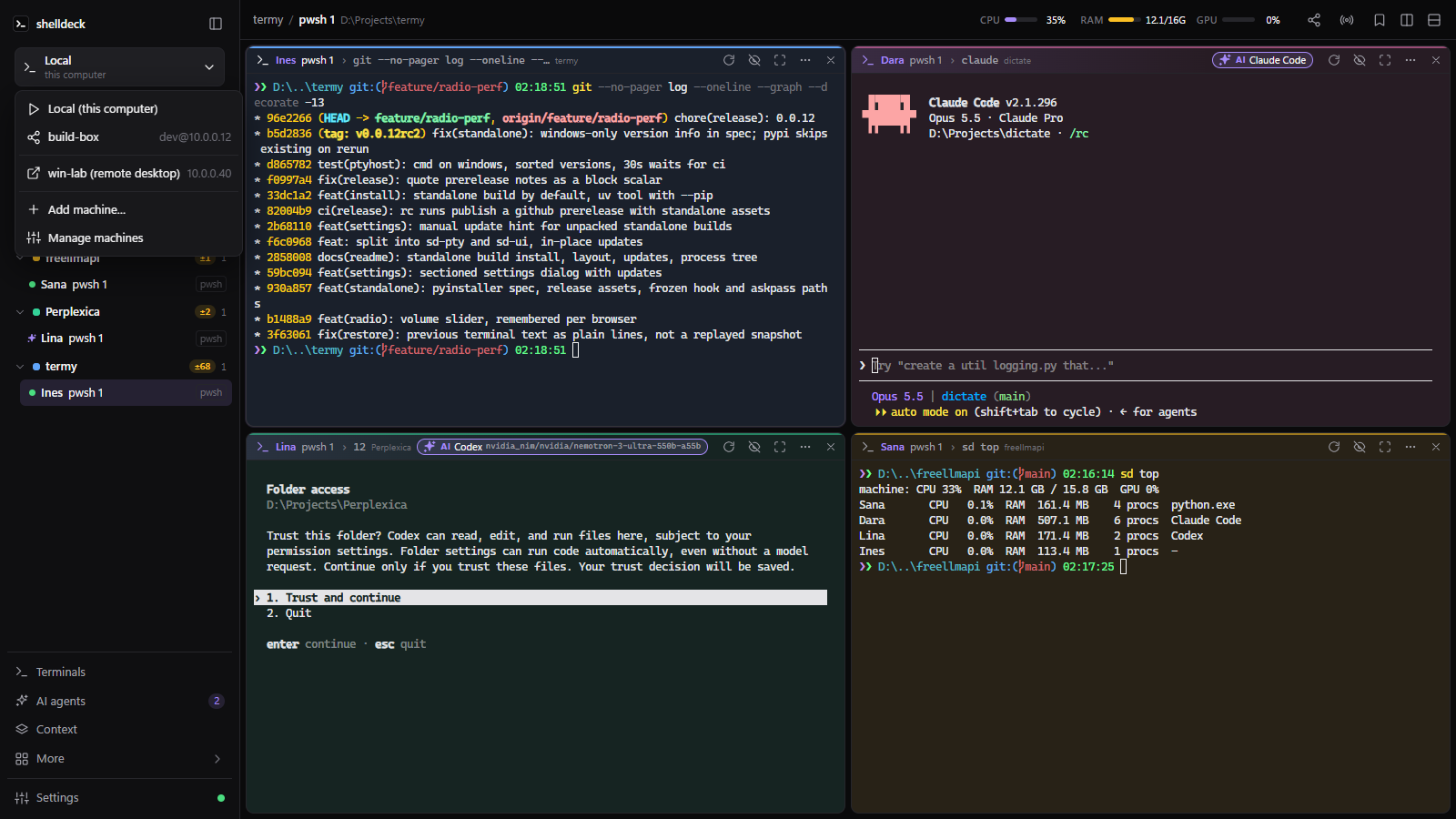Open more options in Sana pane
The width and height of the screenshot is (1456, 819).
[x=1410, y=447]
